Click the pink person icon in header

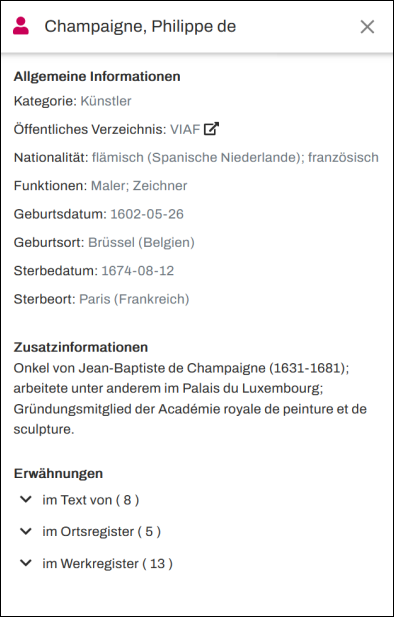tap(21, 26)
